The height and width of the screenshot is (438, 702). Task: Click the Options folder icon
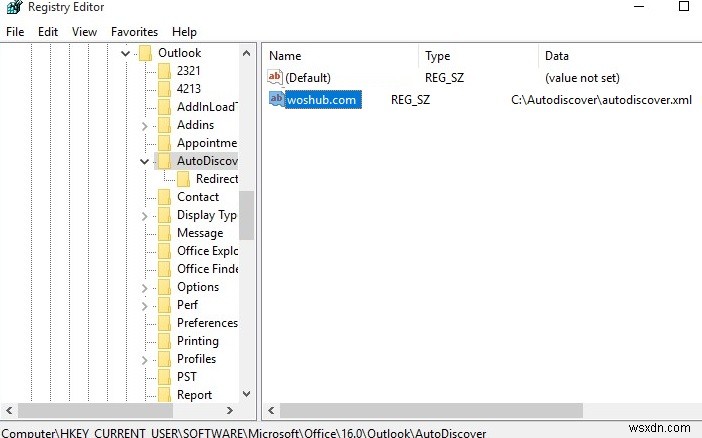coord(164,287)
